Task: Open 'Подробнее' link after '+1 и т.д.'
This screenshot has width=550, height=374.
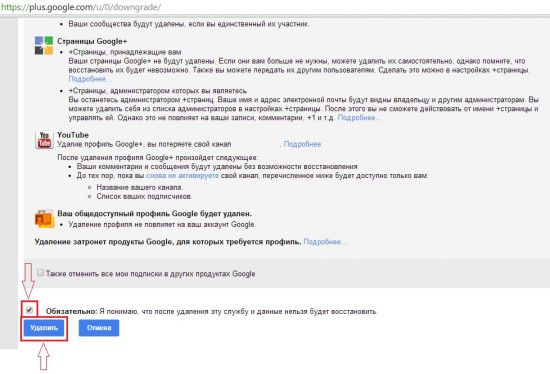Action: point(357,118)
